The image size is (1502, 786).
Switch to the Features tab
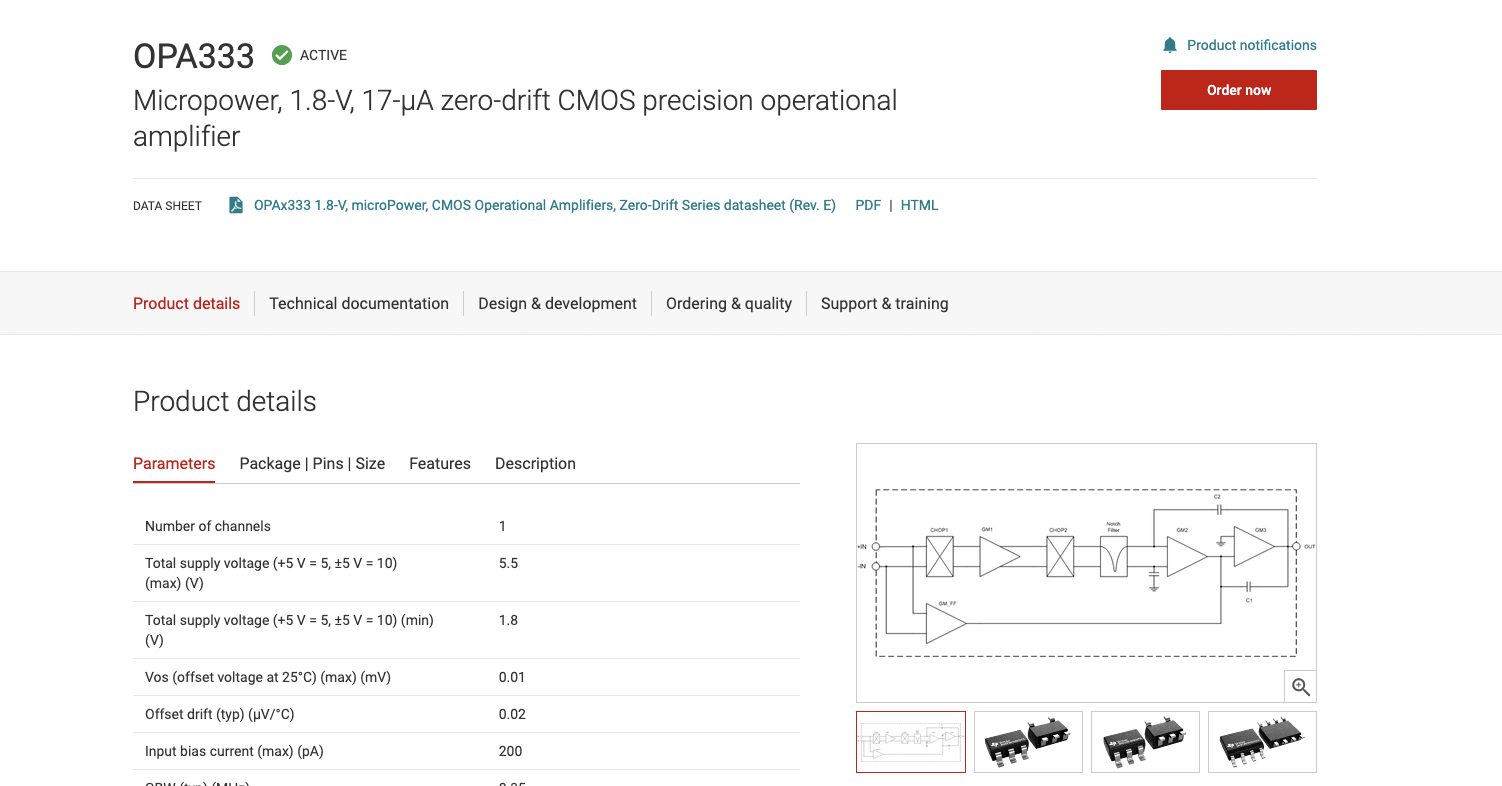pyautogui.click(x=440, y=464)
